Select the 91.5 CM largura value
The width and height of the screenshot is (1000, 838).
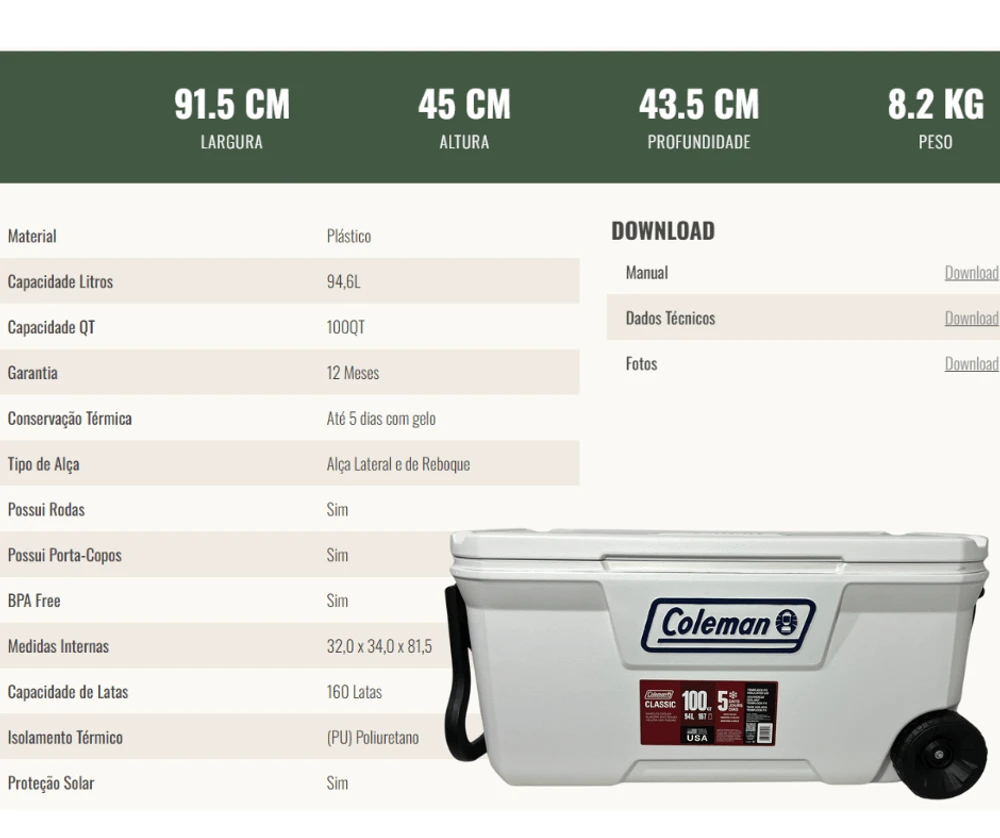pyautogui.click(x=232, y=104)
